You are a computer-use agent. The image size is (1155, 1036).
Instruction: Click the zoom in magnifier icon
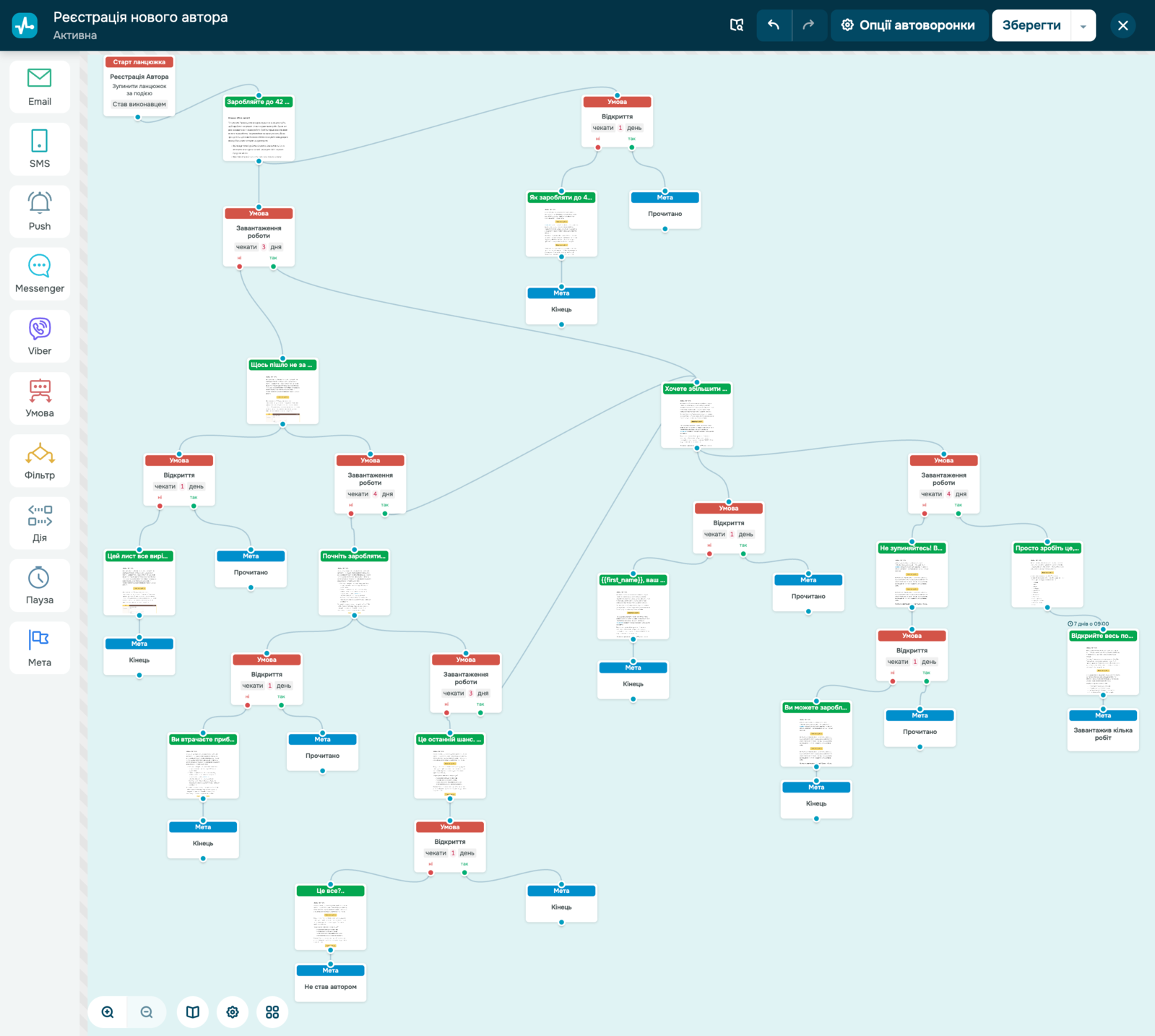(108, 1012)
